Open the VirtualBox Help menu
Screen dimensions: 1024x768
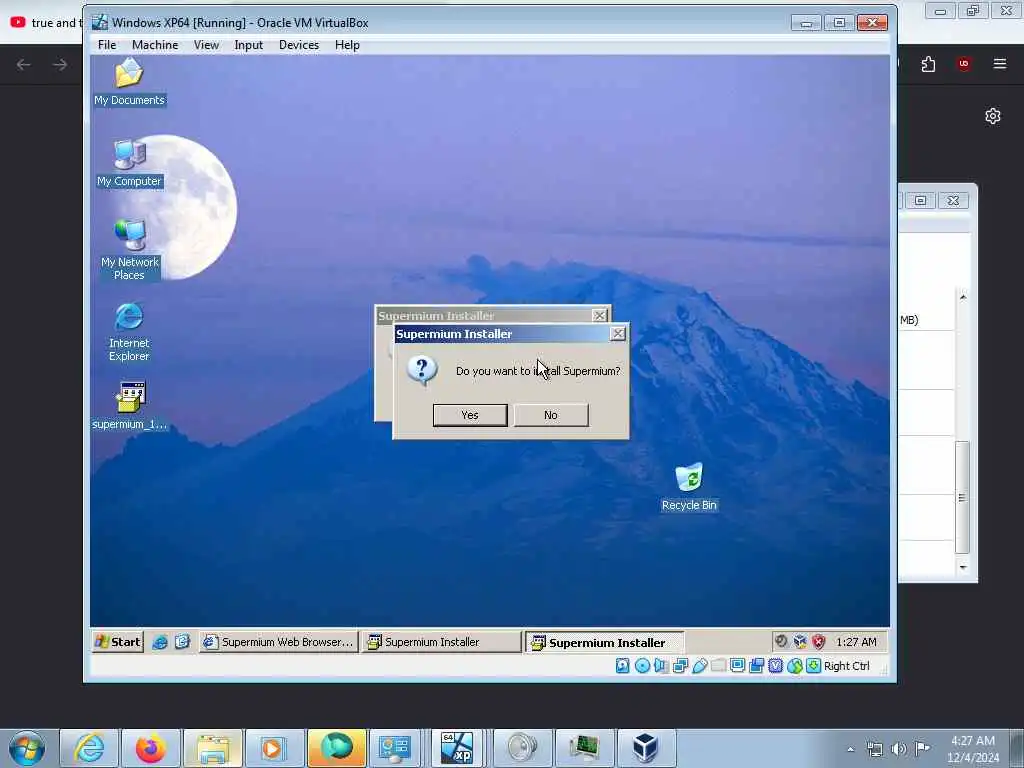(347, 45)
